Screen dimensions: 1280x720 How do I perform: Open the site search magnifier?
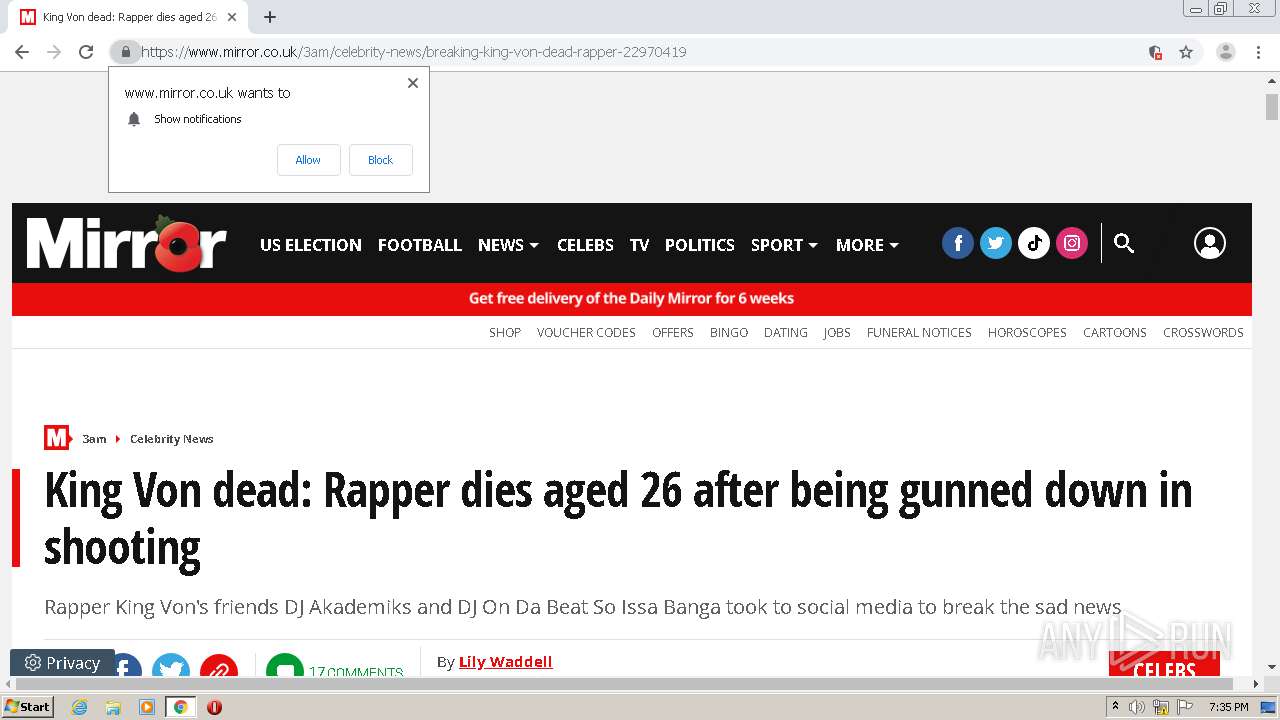coord(1124,243)
